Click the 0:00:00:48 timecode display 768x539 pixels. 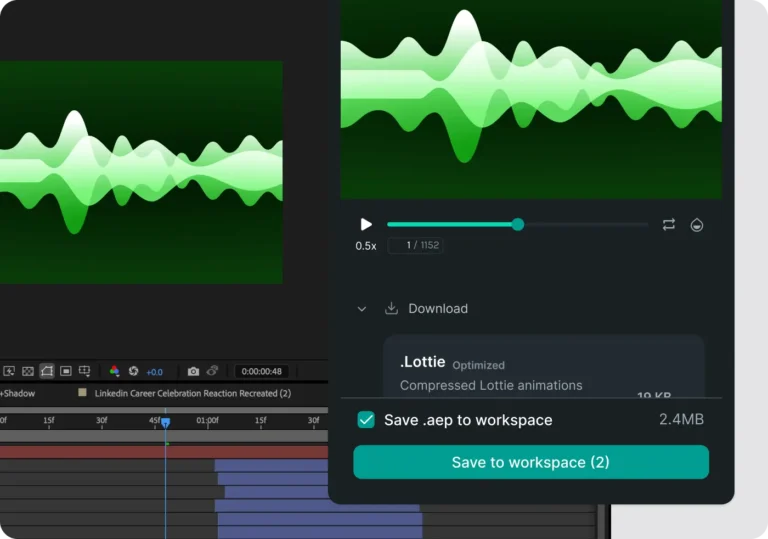coord(262,371)
